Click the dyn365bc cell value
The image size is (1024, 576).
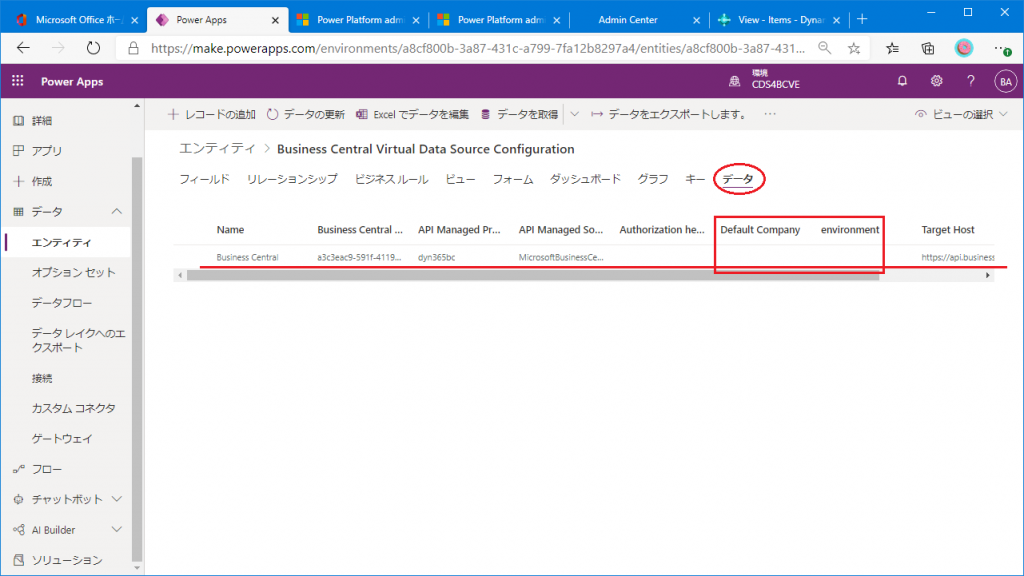click(x=436, y=257)
